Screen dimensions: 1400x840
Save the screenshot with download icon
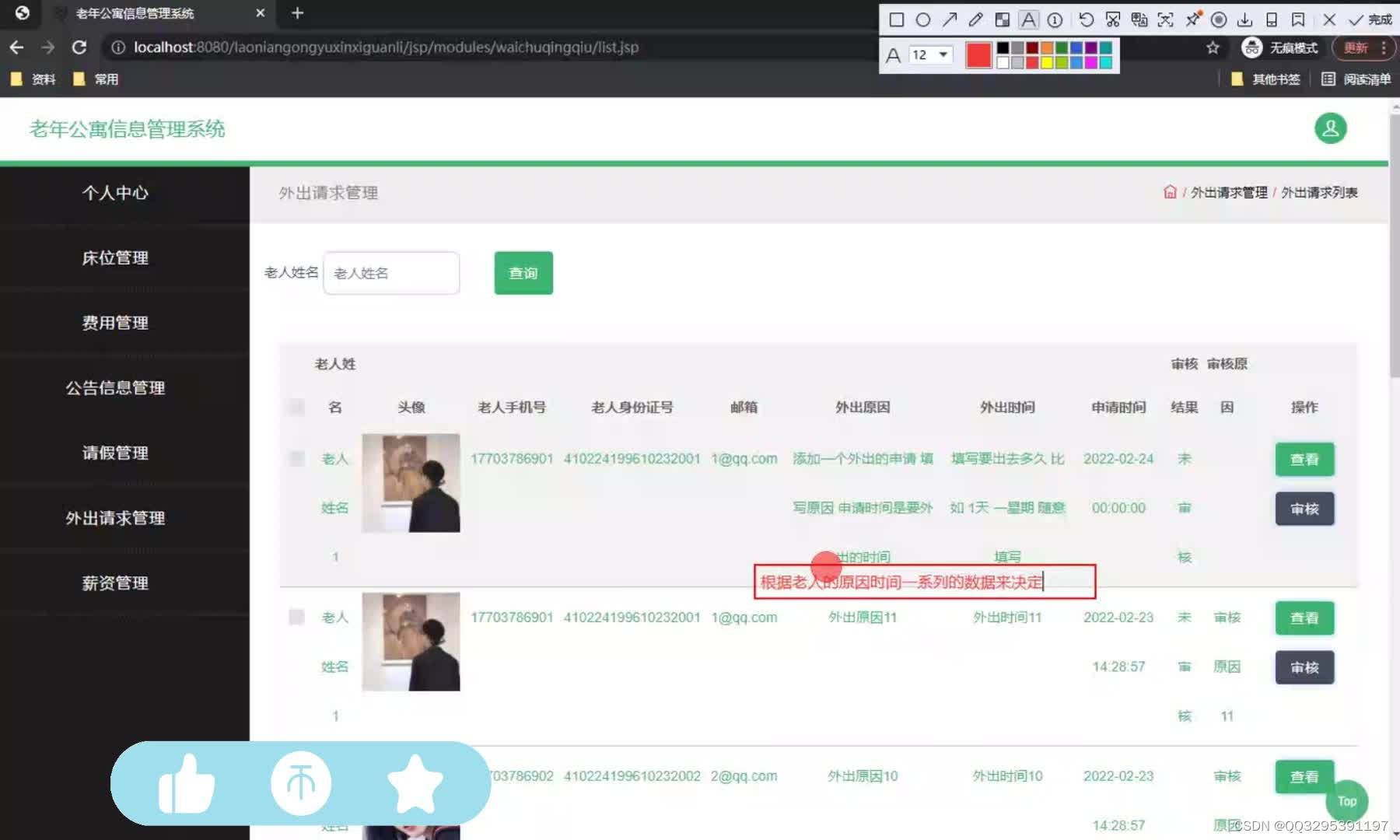pyautogui.click(x=1244, y=19)
